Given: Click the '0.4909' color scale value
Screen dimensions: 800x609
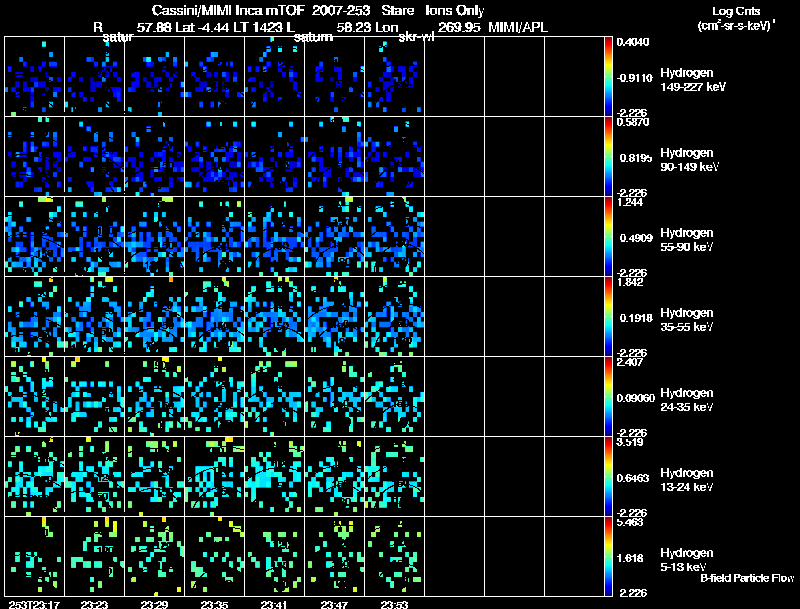Looking at the screenshot, I should 636,238.
